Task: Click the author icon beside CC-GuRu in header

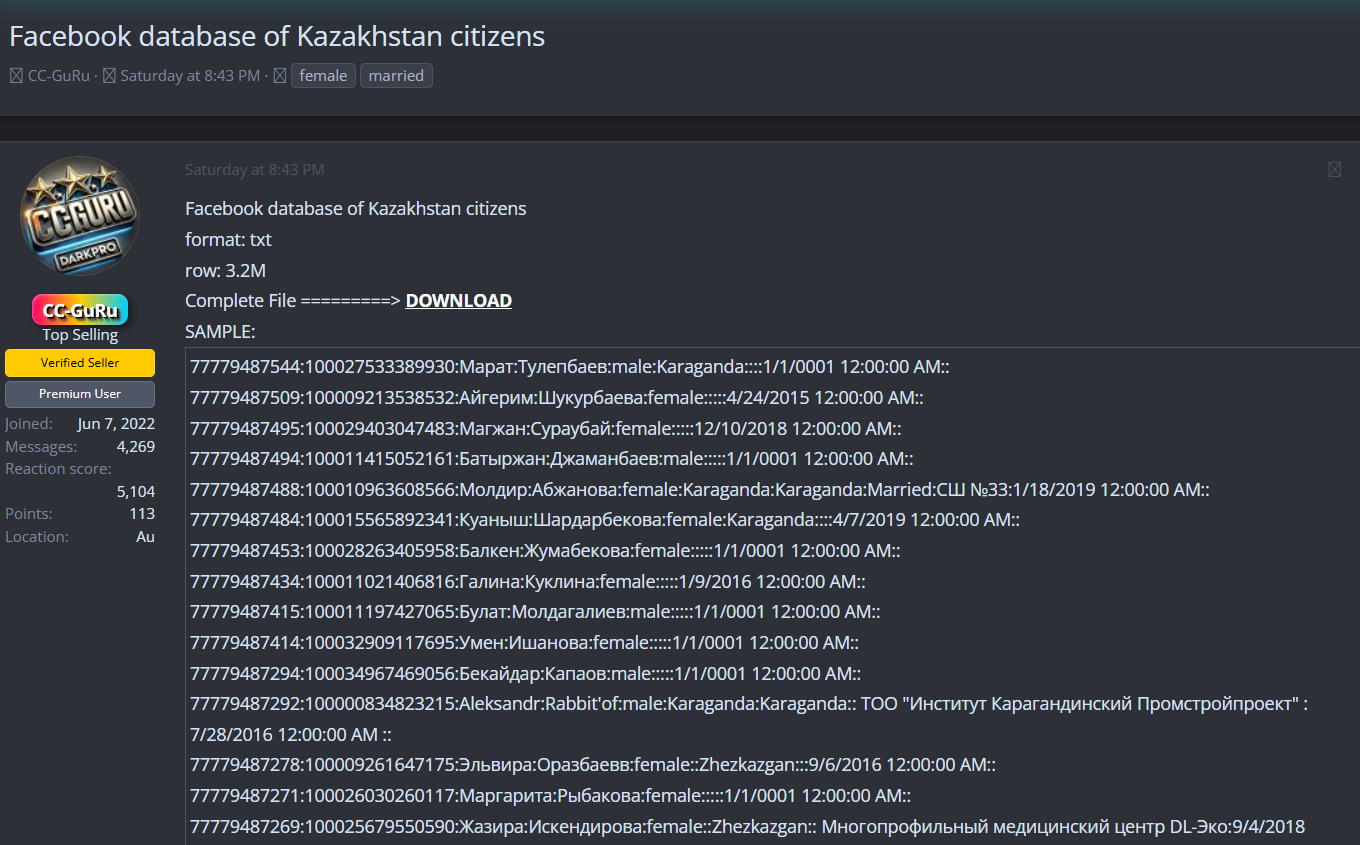Action: point(16,76)
